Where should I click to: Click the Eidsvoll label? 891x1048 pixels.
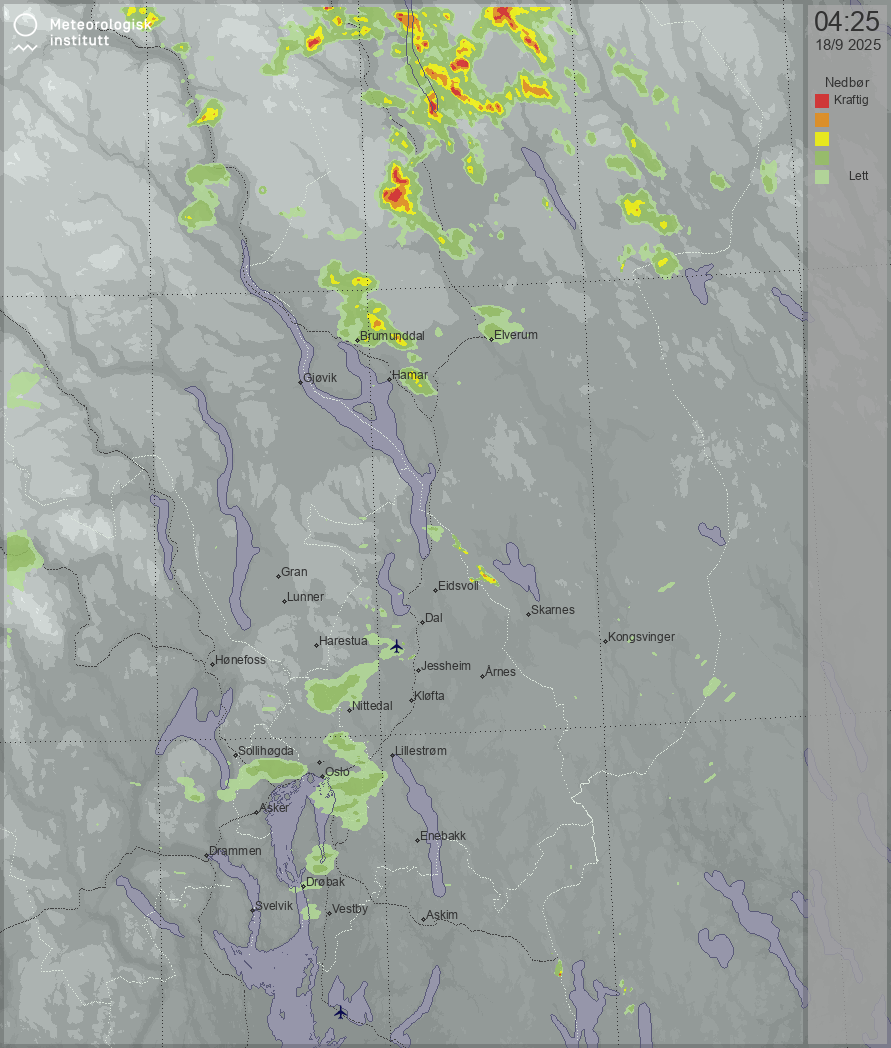pyautogui.click(x=459, y=585)
